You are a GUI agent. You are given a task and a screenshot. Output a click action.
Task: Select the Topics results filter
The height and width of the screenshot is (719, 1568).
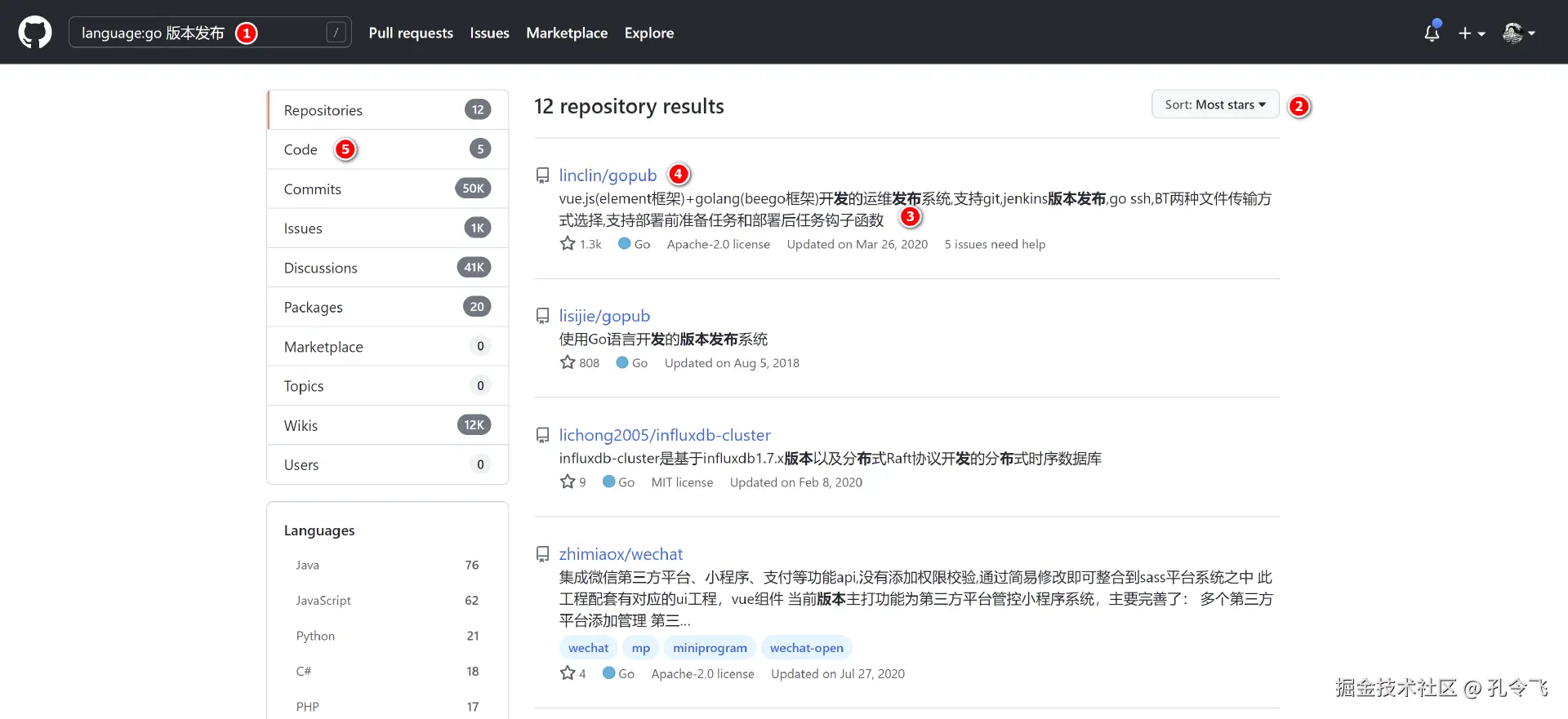[x=388, y=385]
